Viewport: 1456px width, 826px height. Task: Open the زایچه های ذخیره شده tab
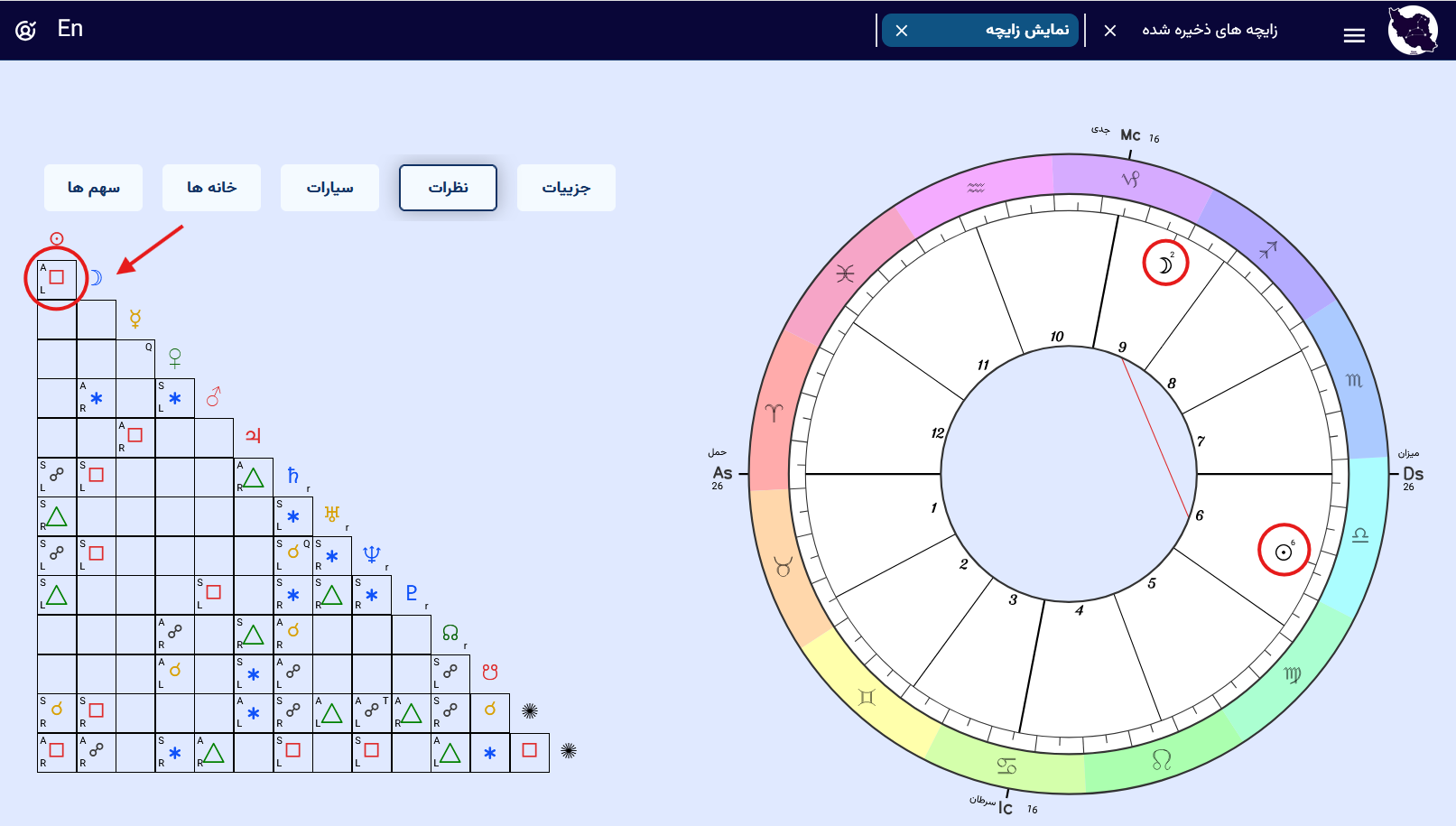1209,30
